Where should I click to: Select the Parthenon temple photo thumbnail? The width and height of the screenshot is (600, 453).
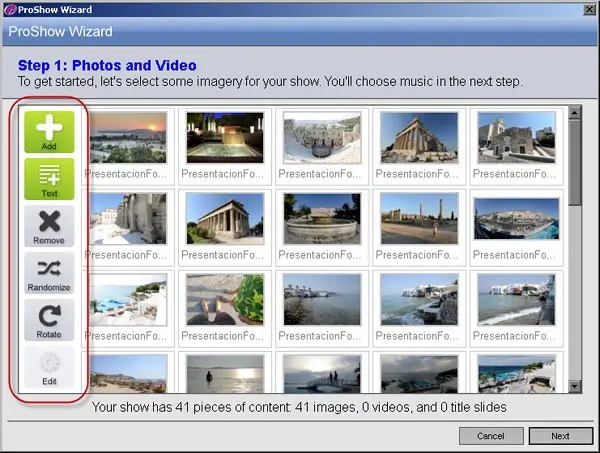click(419, 138)
